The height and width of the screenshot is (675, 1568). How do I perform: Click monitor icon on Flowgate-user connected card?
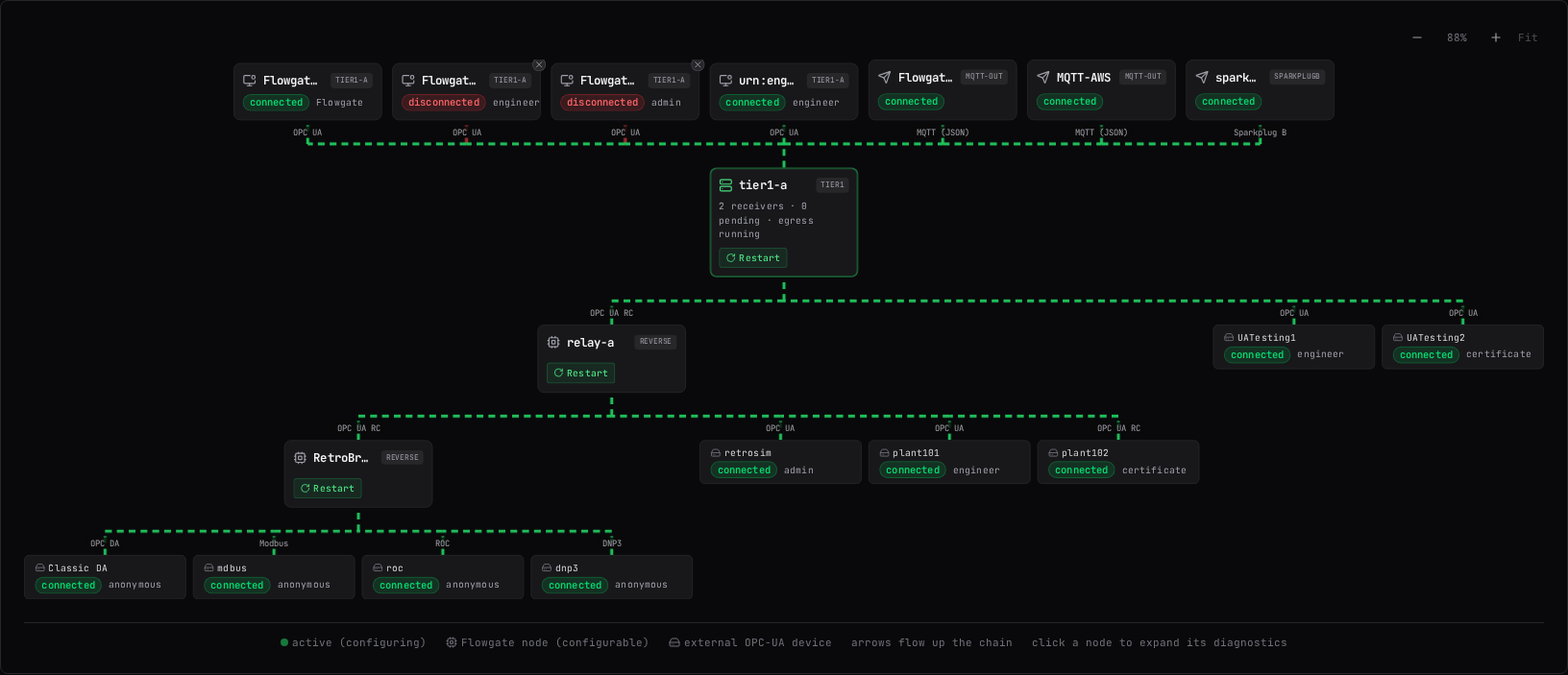coord(250,81)
